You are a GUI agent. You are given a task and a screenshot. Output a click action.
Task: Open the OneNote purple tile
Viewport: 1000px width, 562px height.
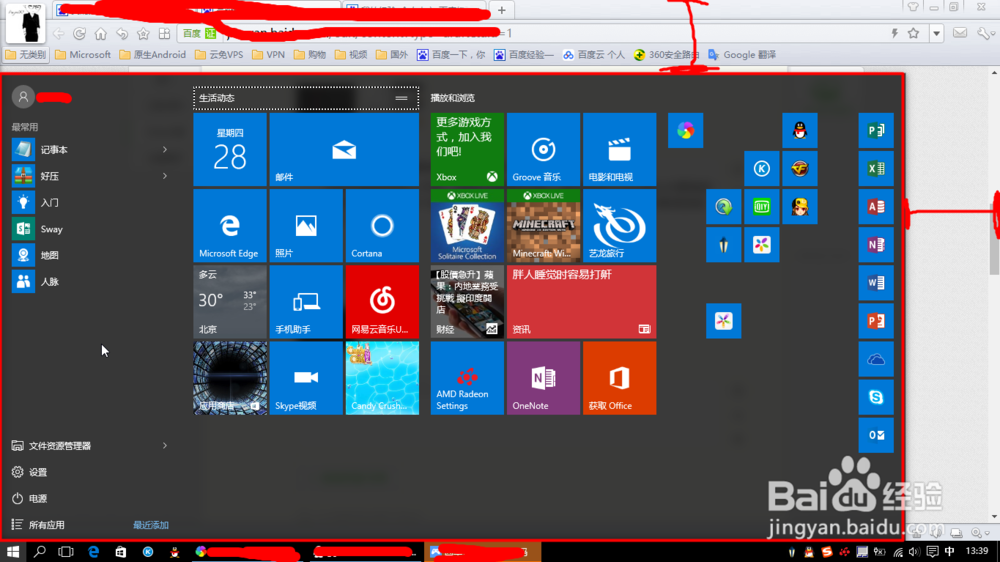pyautogui.click(x=543, y=378)
